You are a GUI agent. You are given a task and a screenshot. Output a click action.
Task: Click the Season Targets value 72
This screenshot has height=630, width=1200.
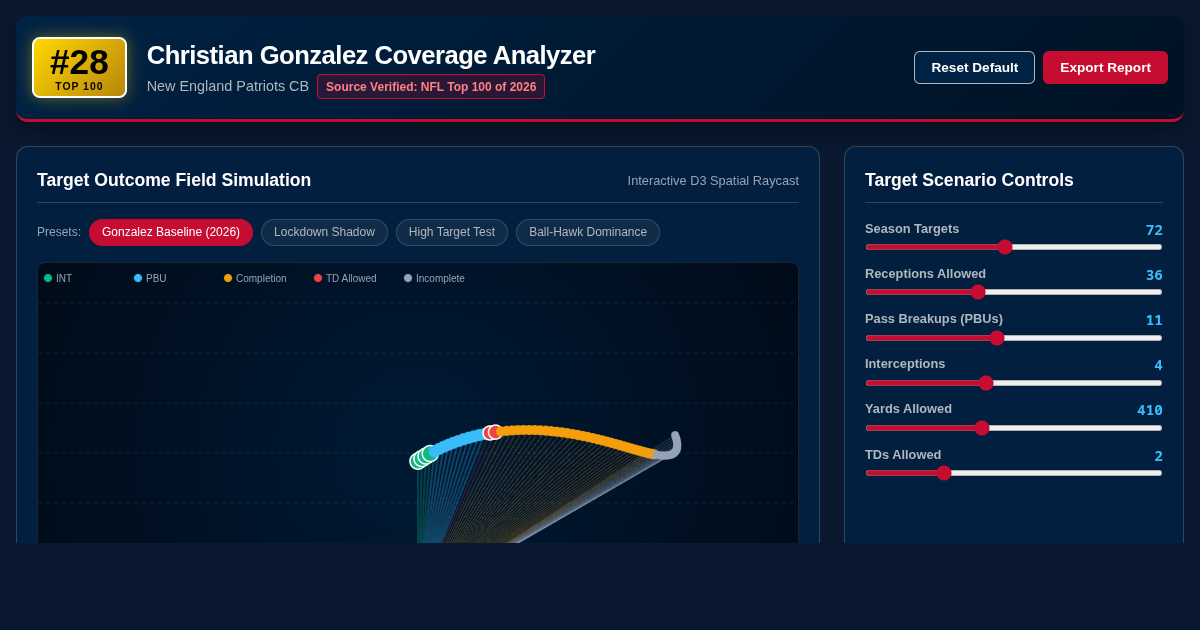(x=1154, y=230)
